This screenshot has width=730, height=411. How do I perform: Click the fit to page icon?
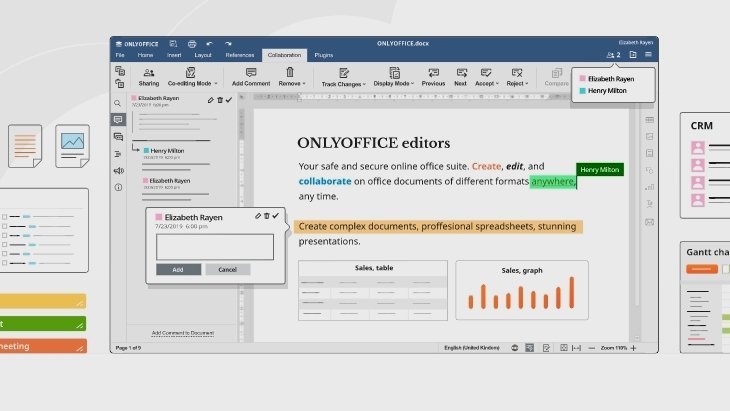(563, 348)
